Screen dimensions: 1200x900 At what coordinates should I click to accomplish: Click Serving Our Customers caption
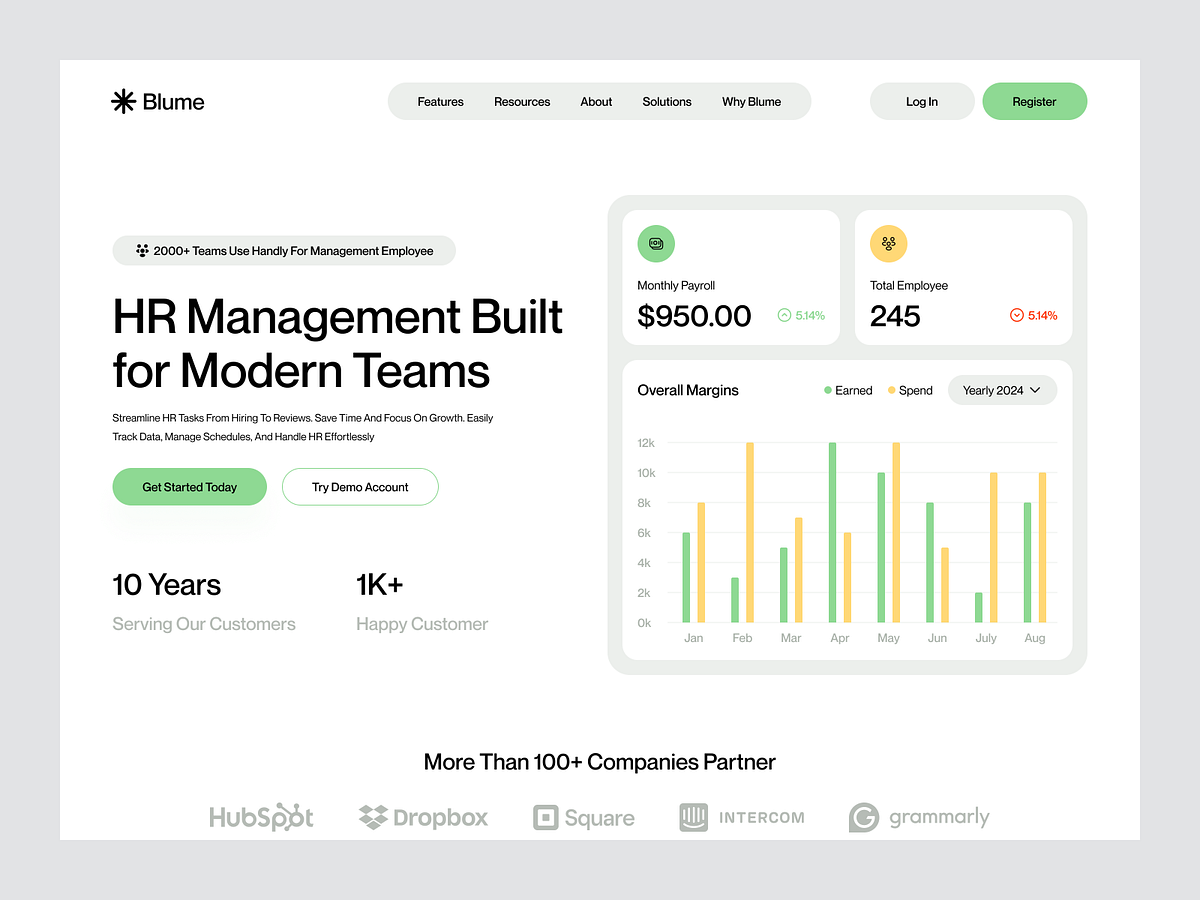(204, 624)
